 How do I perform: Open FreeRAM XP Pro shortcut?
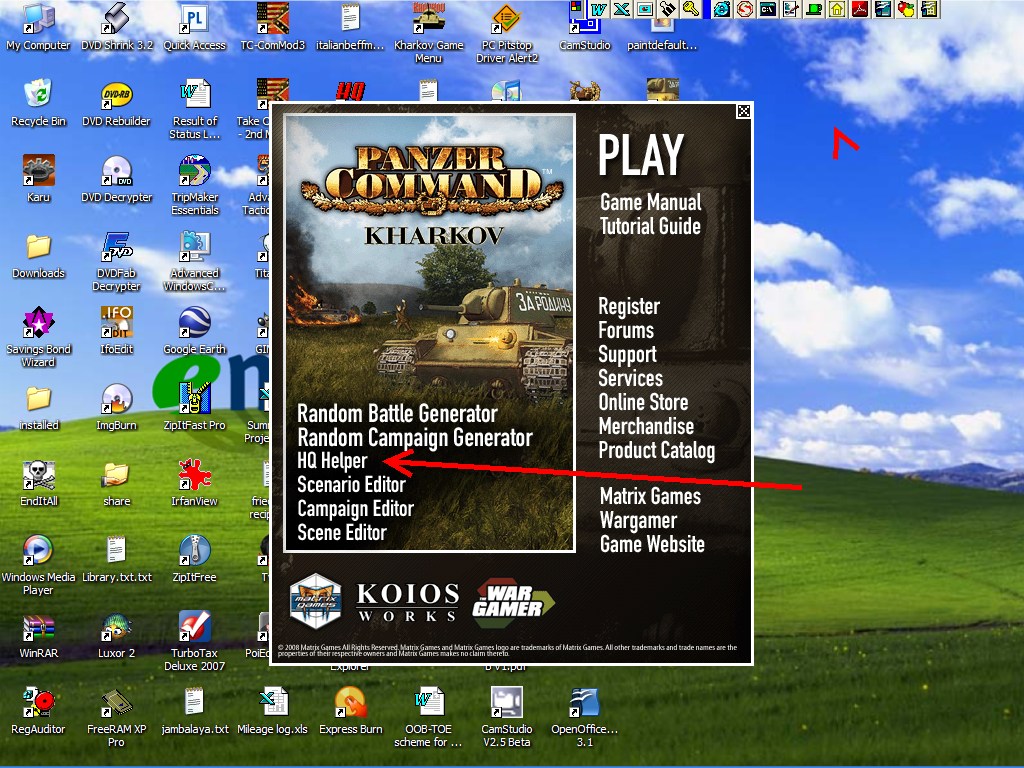coord(116,717)
